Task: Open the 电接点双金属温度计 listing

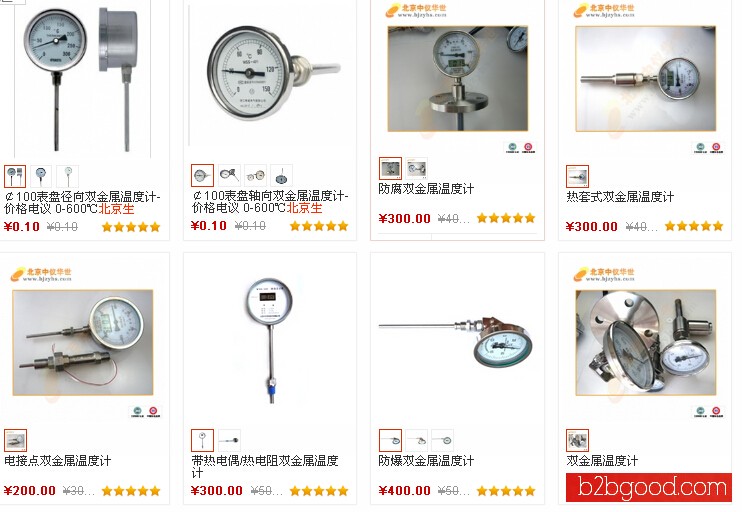Action: point(58,461)
